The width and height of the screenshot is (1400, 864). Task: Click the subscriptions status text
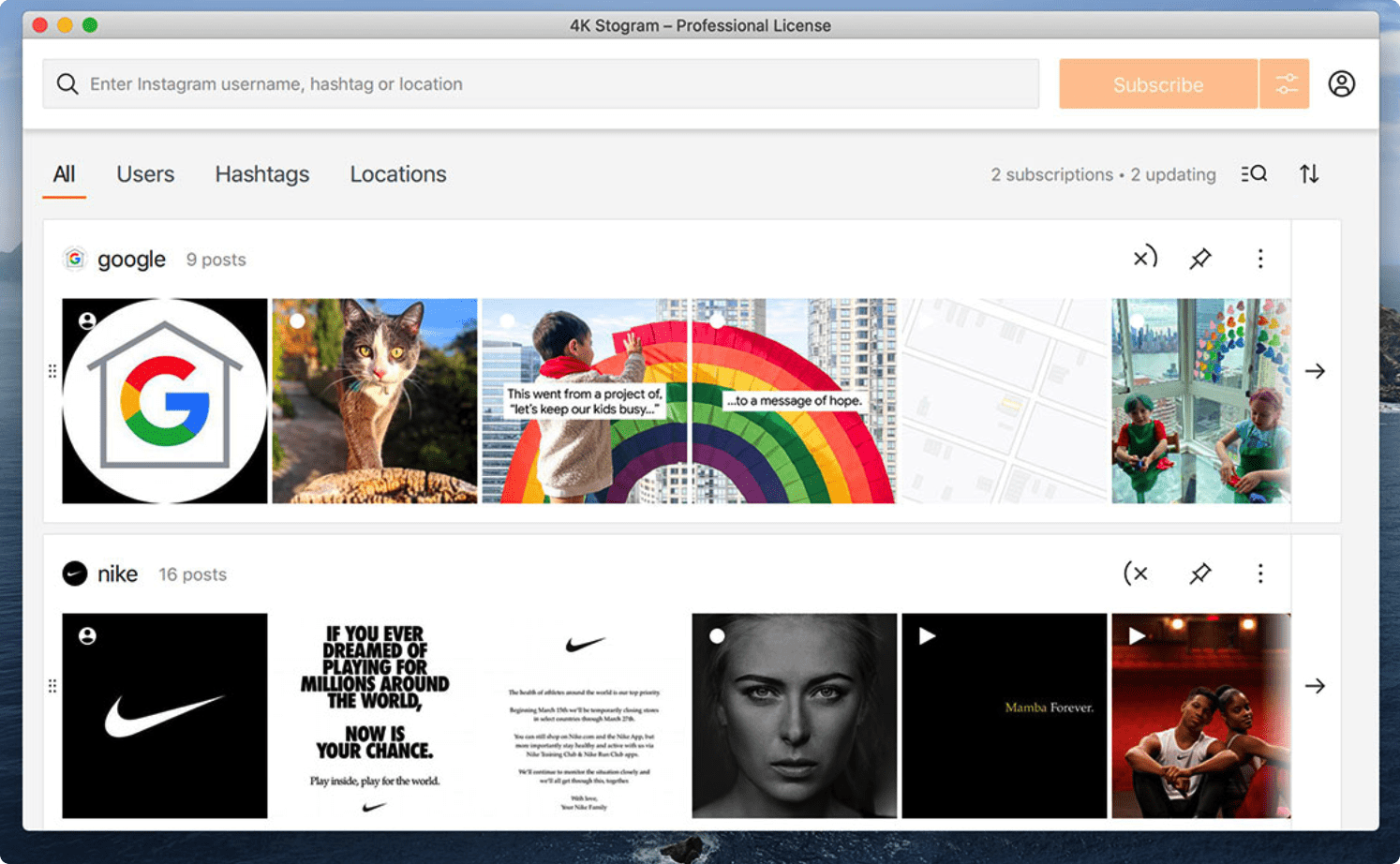(x=1103, y=174)
